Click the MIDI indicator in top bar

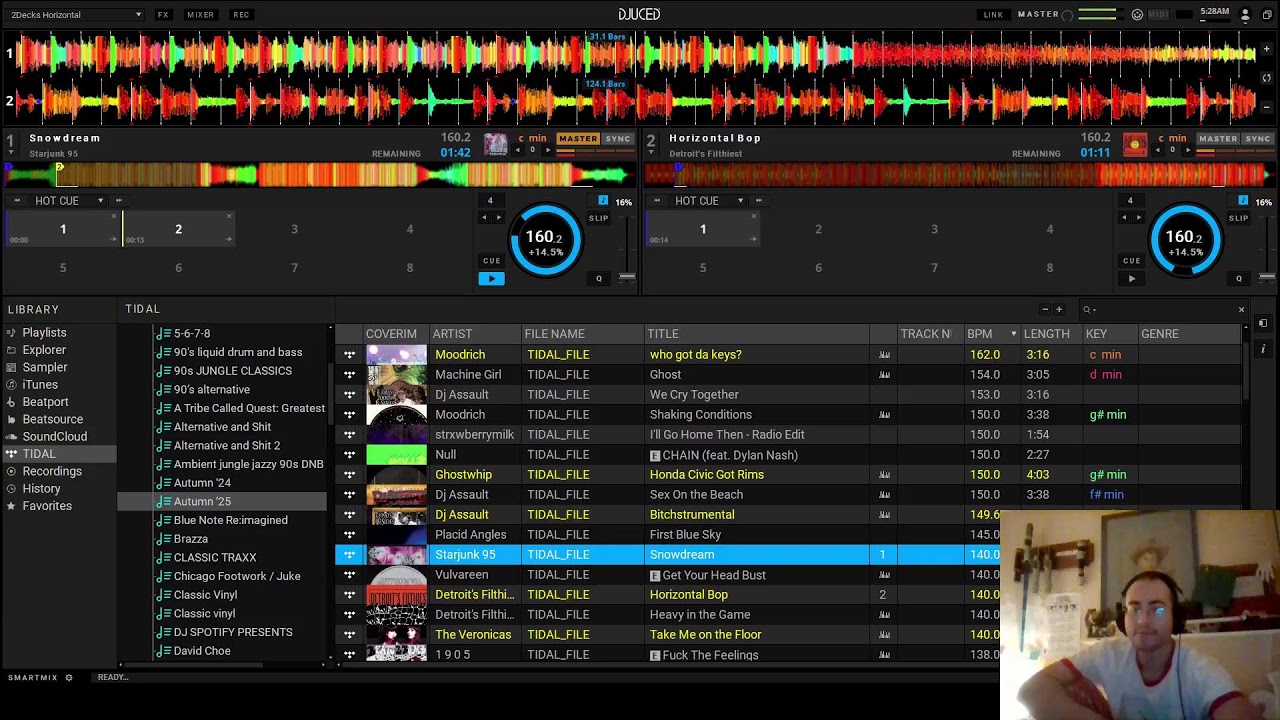coord(1158,15)
